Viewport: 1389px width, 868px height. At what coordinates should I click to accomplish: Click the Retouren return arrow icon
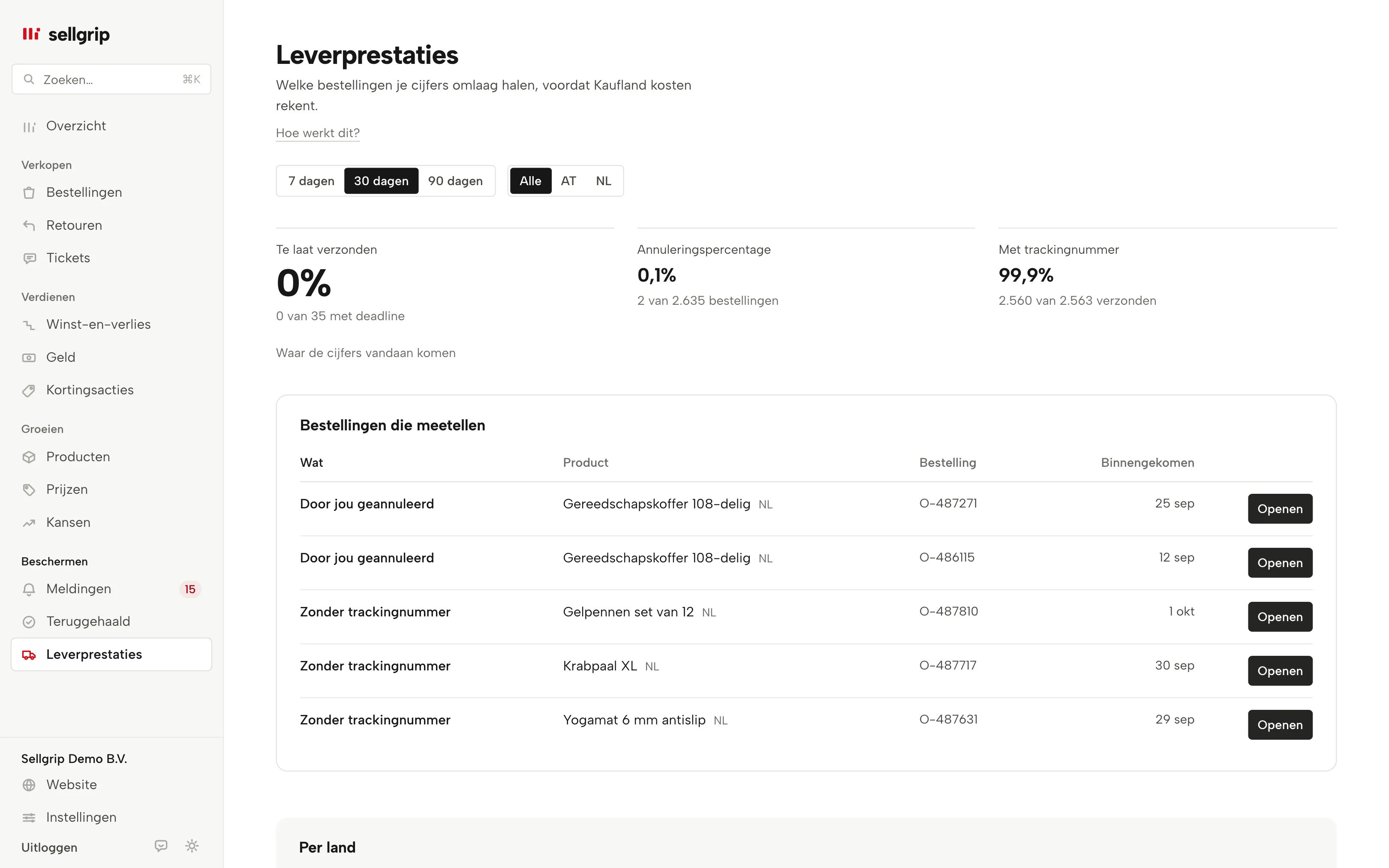tap(29, 225)
